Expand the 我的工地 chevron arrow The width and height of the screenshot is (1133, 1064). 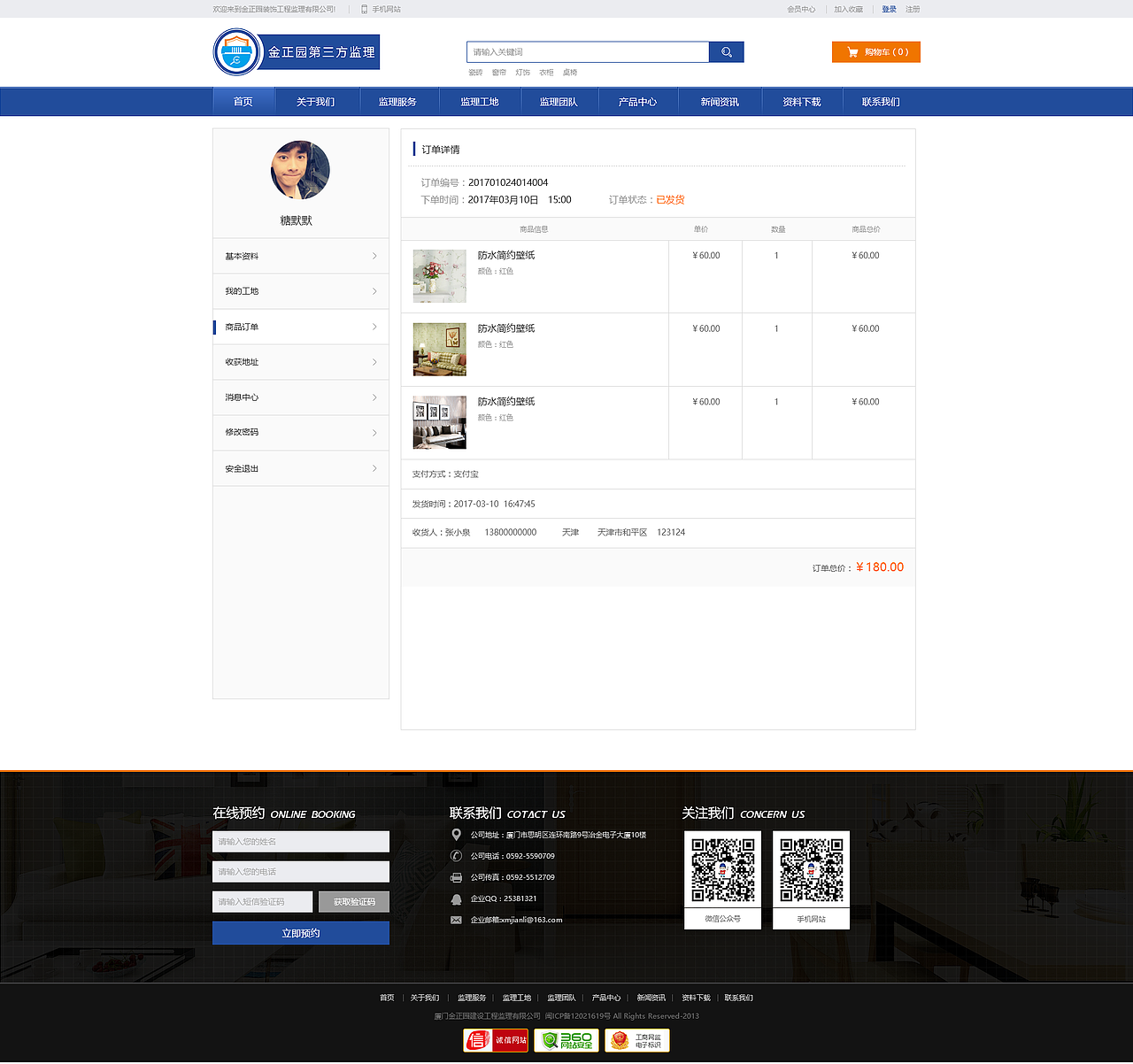(374, 291)
